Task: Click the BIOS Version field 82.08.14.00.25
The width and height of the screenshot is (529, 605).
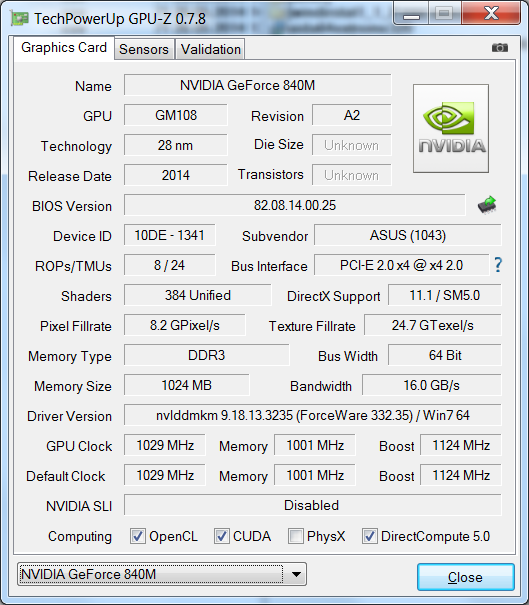Action: pos(295,205)
